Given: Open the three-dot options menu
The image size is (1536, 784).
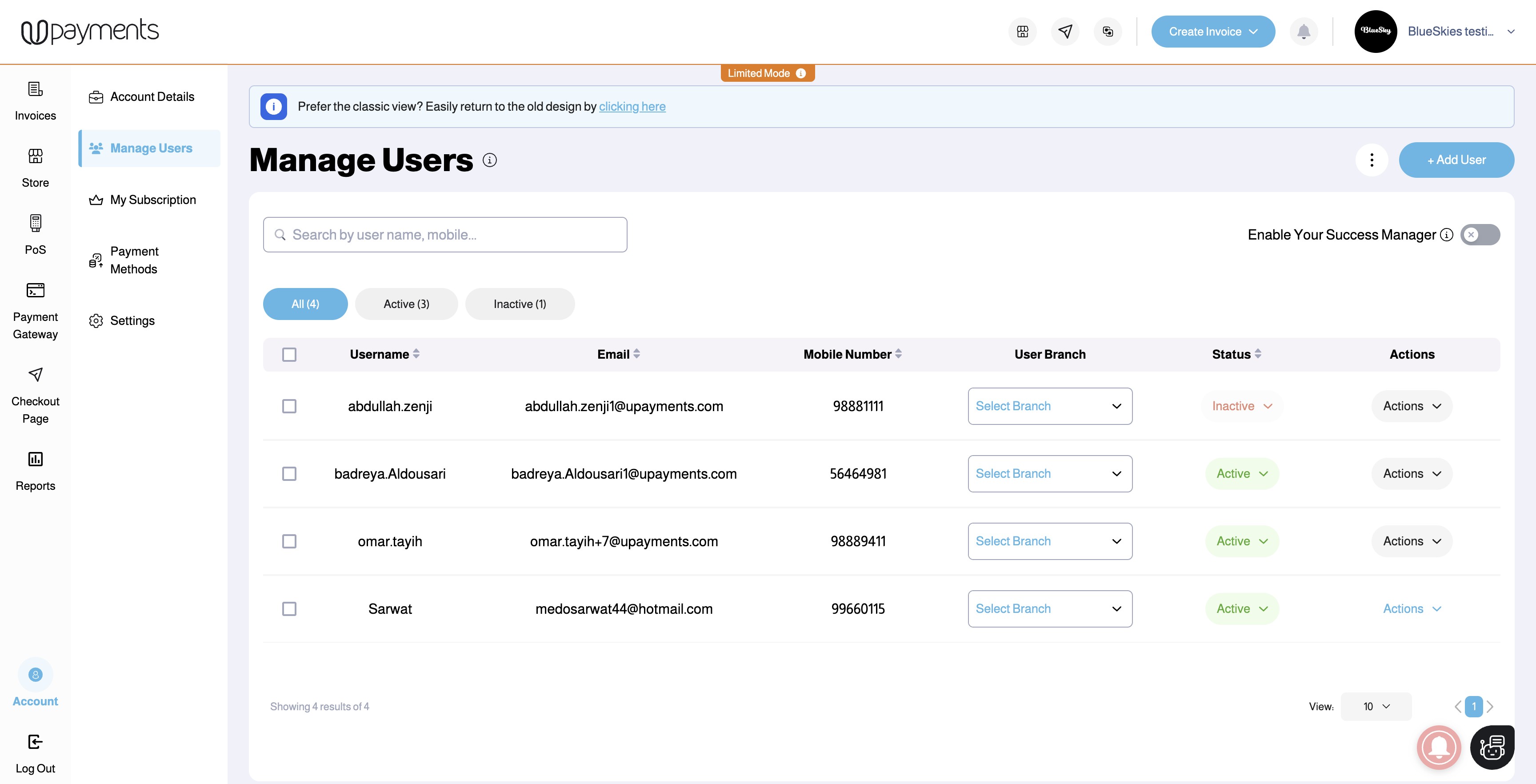Looking at the screenshot, I should point(1372,160).
